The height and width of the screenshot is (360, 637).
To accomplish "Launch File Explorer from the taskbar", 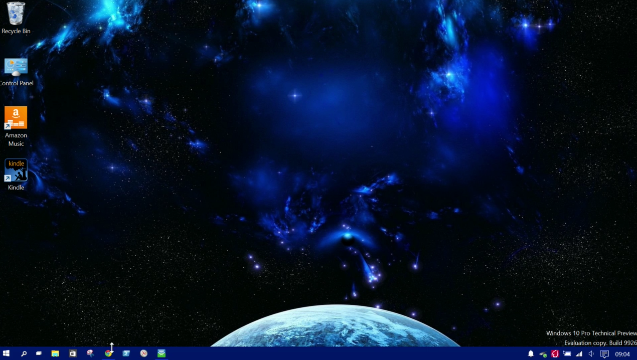I will (55, 353).
